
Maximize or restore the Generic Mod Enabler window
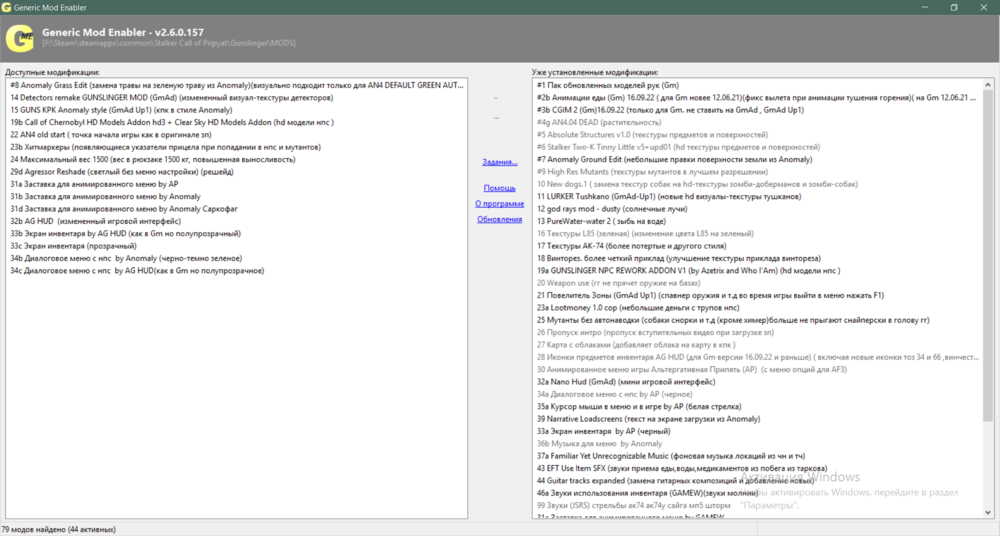point(953,7)
